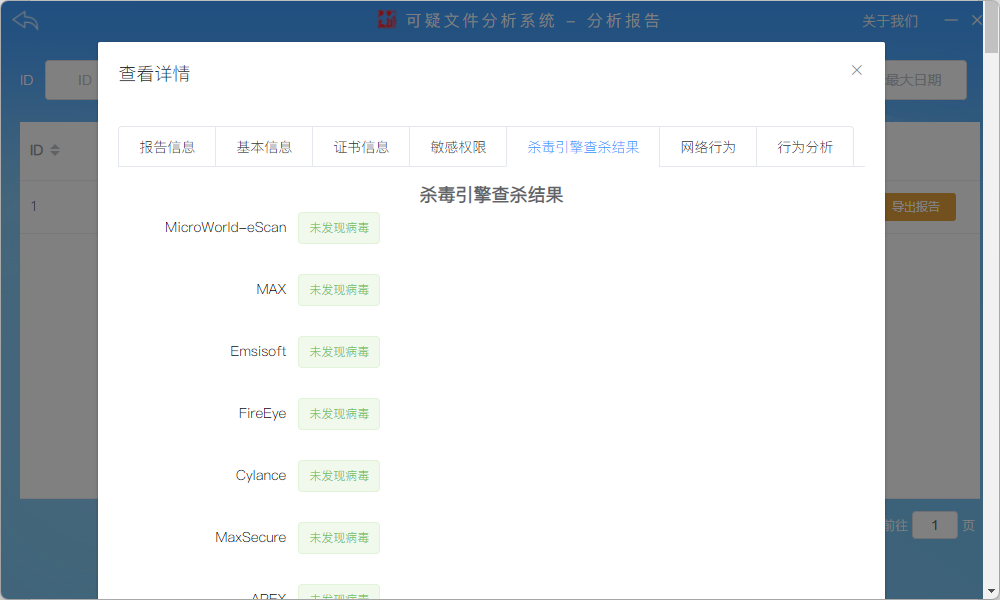Click the FireEye 未发现病毒 tag
Image resolution: width=1000 pixels, height=600 pixels.
[339, 414]
